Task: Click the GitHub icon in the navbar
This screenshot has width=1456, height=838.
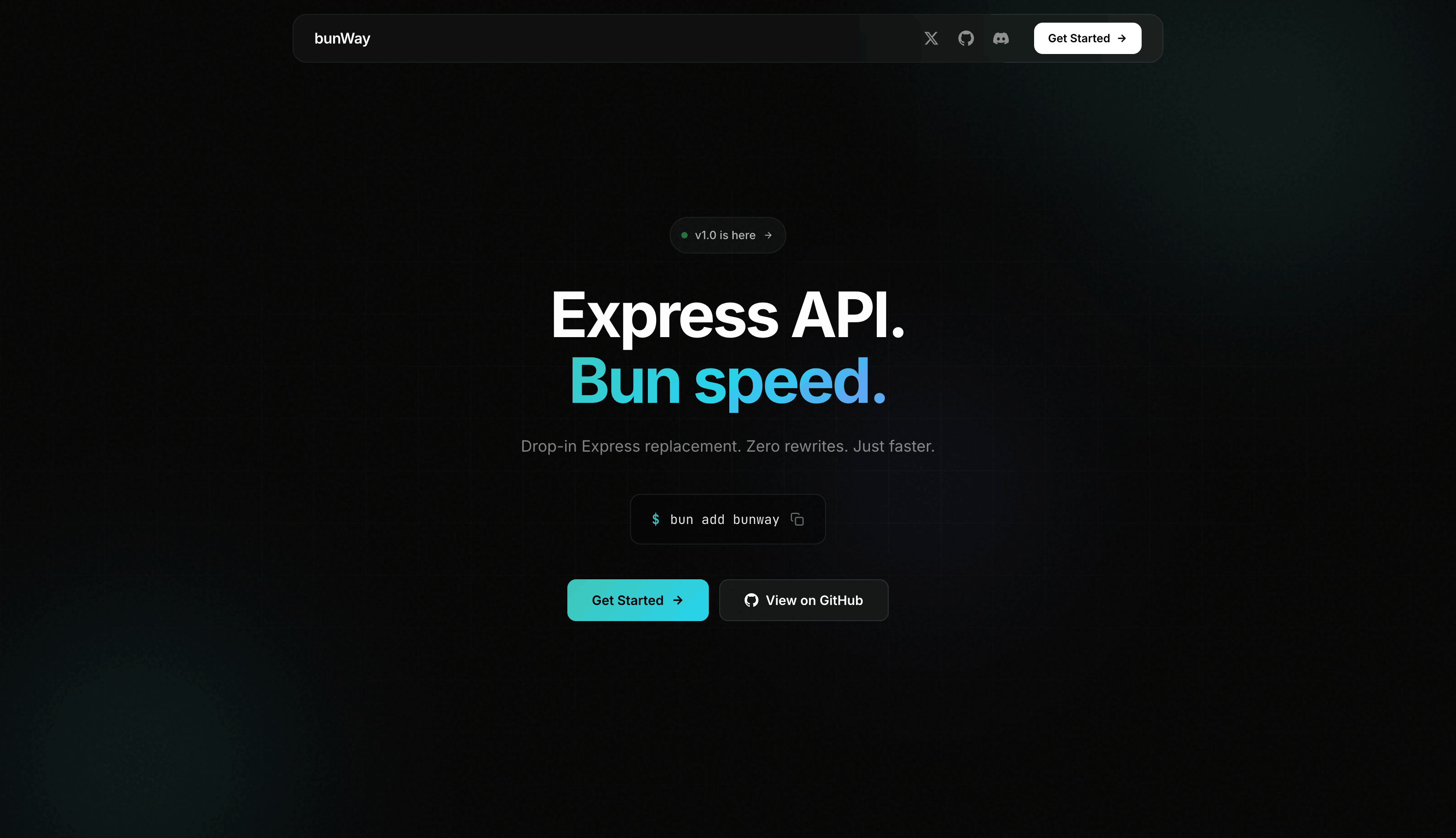Action: (x=966, y=38)
